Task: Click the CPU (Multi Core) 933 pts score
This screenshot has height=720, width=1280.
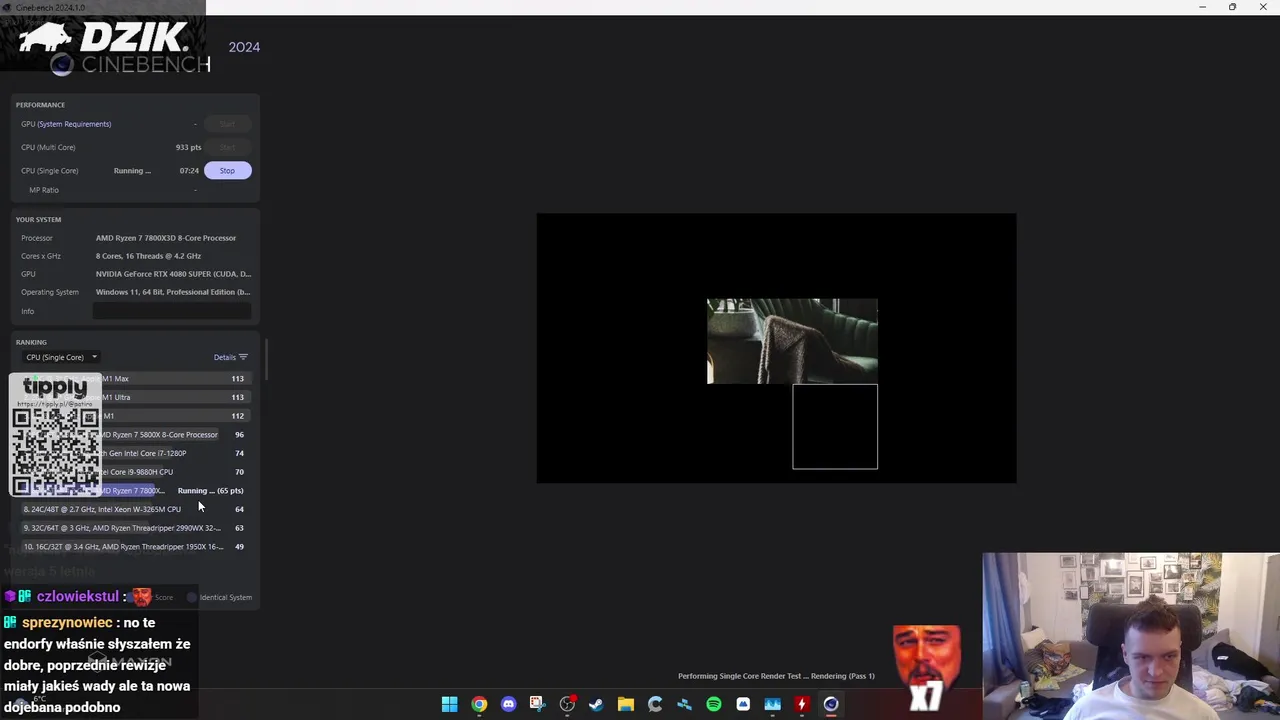Action: (188, 147)
